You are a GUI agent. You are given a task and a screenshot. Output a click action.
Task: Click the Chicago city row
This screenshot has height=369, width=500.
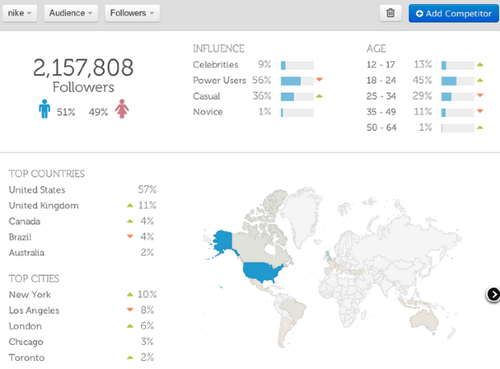[x=83, y=342]
